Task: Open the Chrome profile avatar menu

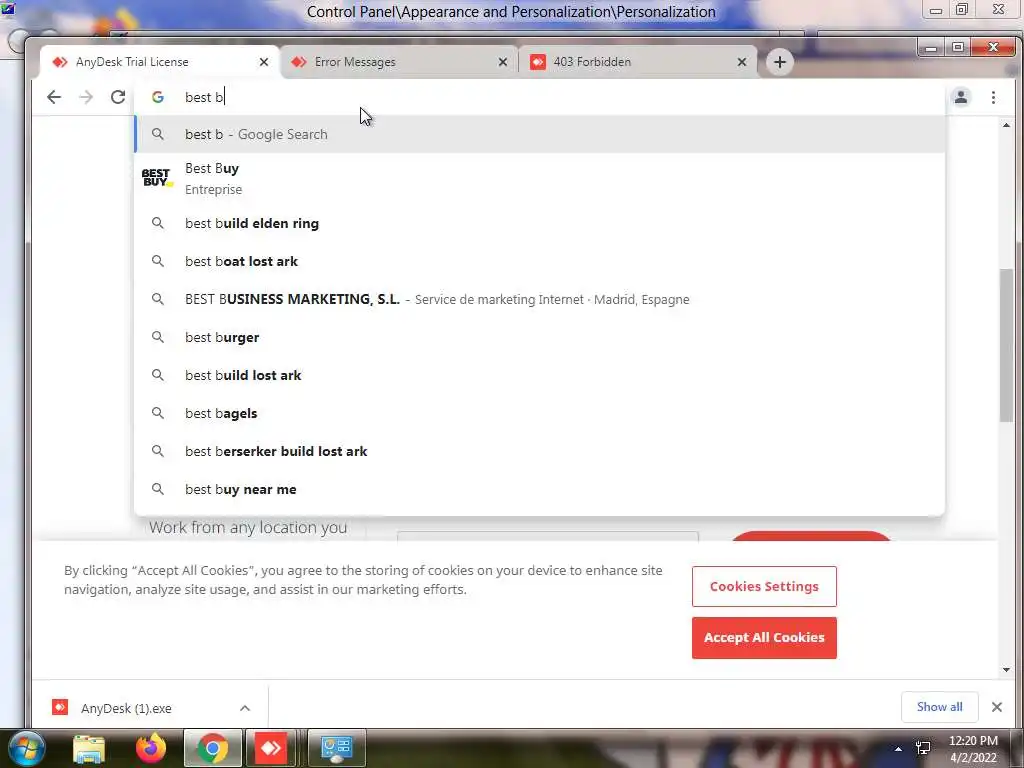Action: (x=961, y=97)
